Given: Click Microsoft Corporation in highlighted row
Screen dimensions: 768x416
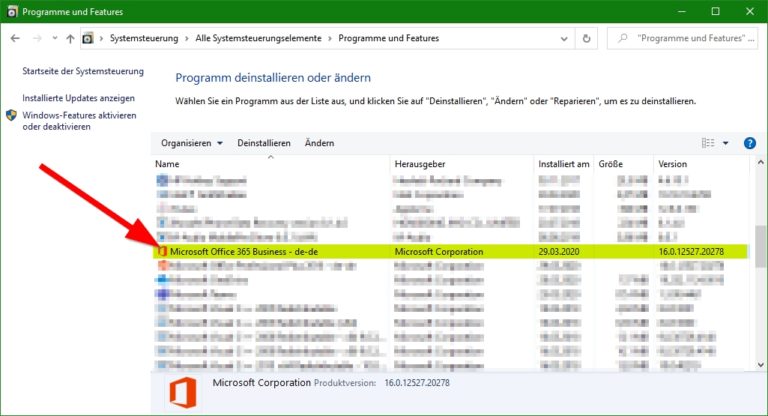Looking at the screenshot, I should click(x=439, y=252).
